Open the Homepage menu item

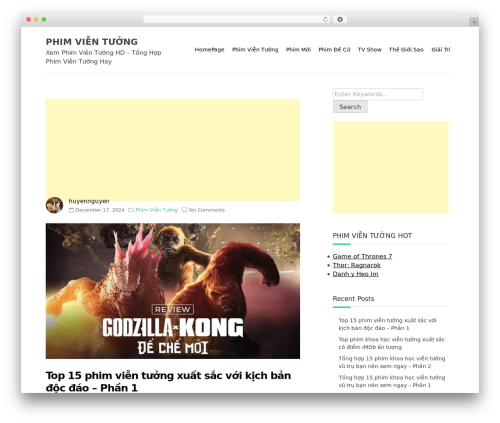209,50
